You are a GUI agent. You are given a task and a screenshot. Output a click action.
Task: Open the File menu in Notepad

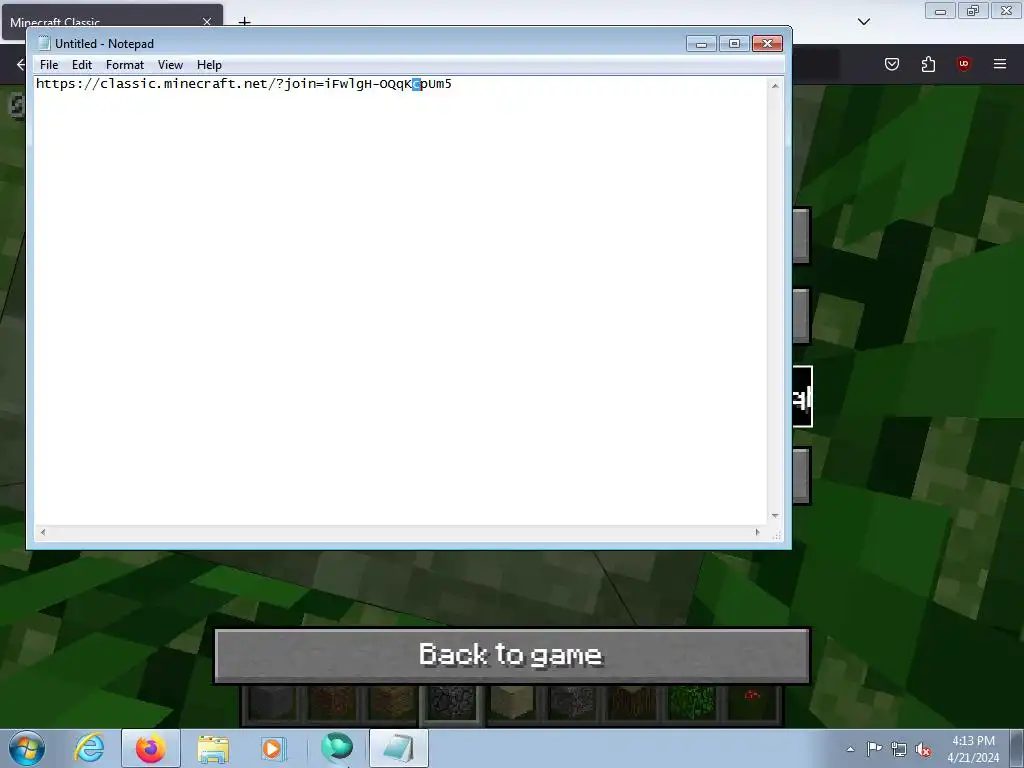(49, 65)
